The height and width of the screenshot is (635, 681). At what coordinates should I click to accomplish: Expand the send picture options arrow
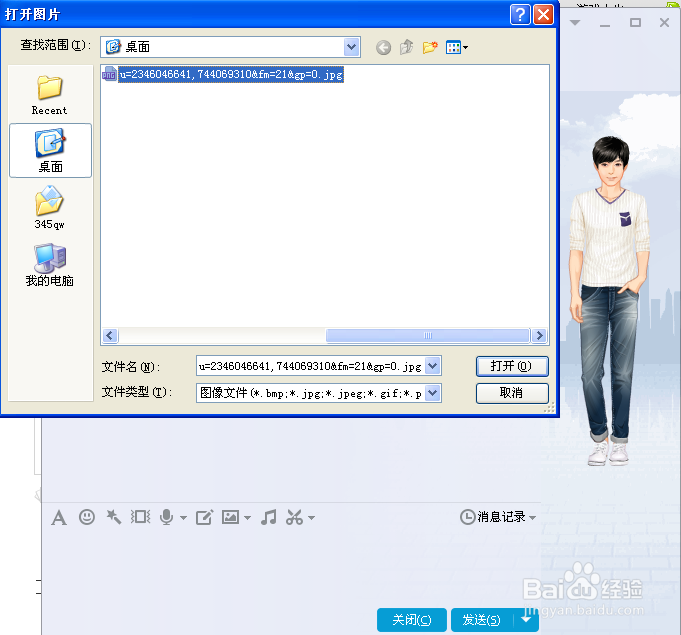(248, 518)
